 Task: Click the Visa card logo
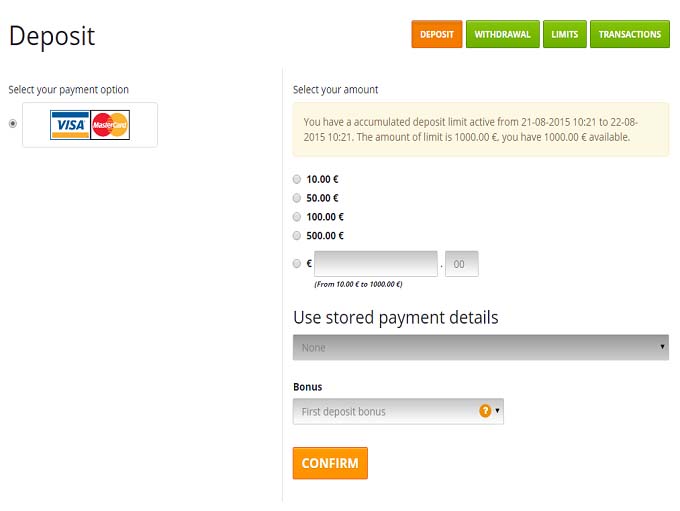[x=70, y=125]
